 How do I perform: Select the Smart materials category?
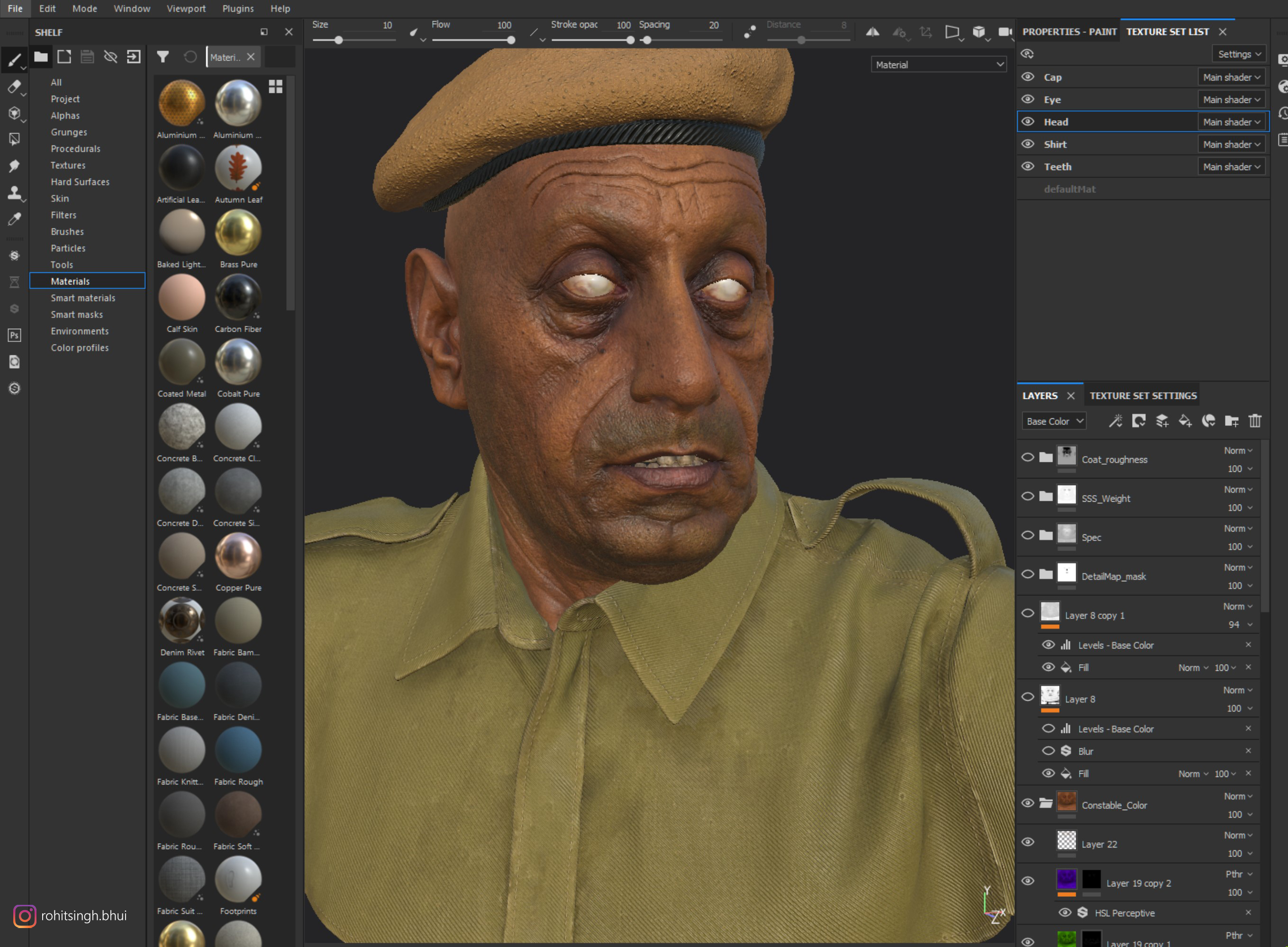[x=82, y=298]
